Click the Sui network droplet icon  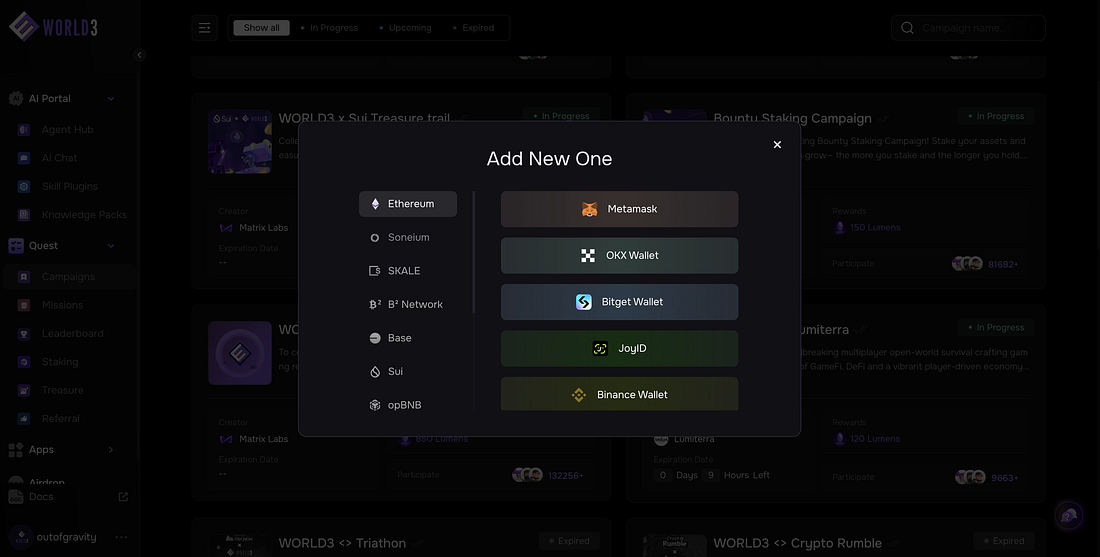pyautogui.click(x=375, y=371)
